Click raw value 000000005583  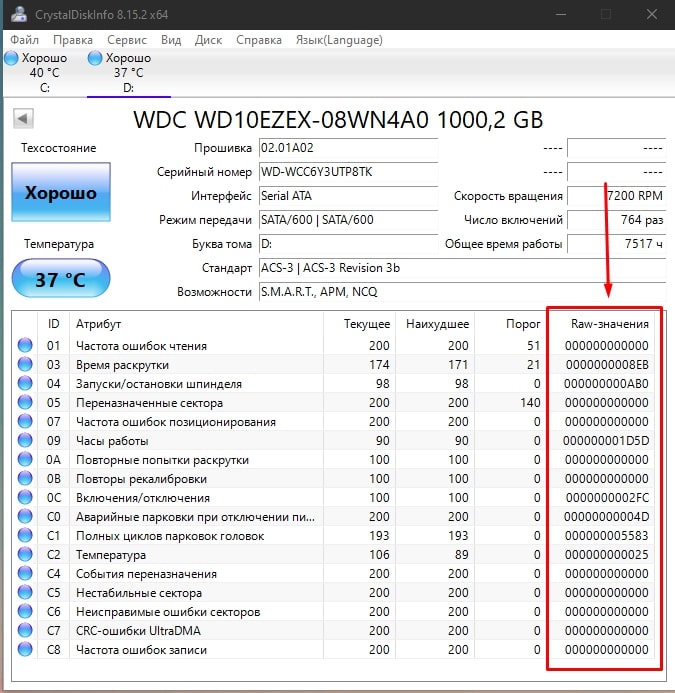[x=606, y=536]
